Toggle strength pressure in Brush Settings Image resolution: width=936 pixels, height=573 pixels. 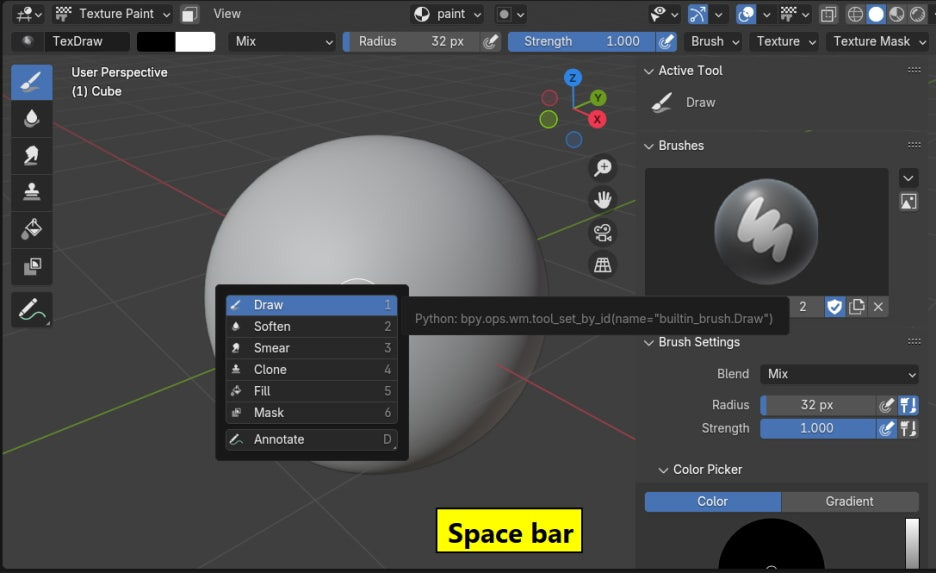point(886,428)
